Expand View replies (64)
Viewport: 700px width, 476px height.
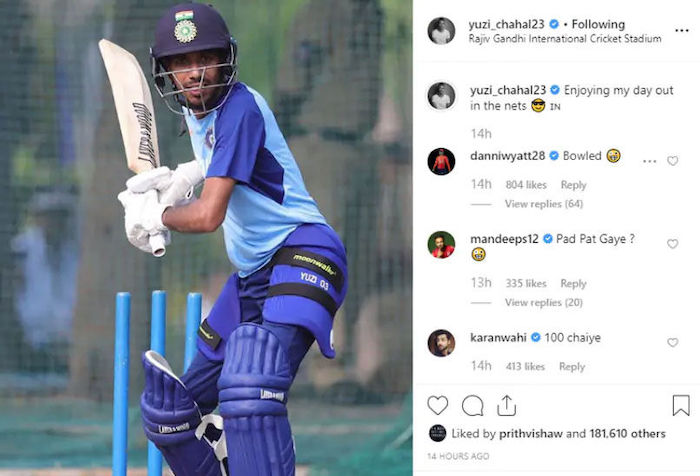coord(544,204)
